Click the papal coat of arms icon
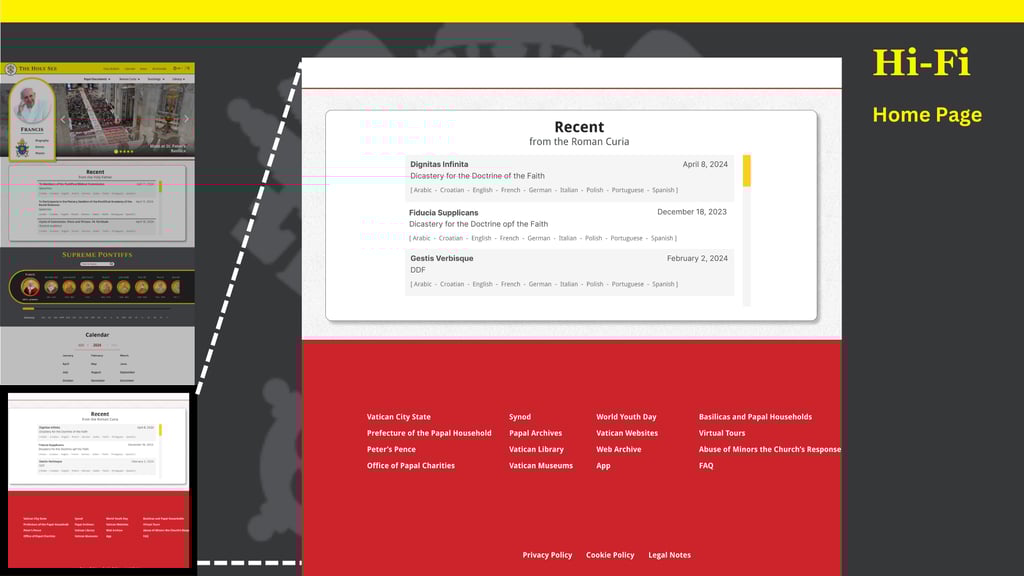Image resolution: width=1024 pixels, height=576 pixels. [23, 148]
